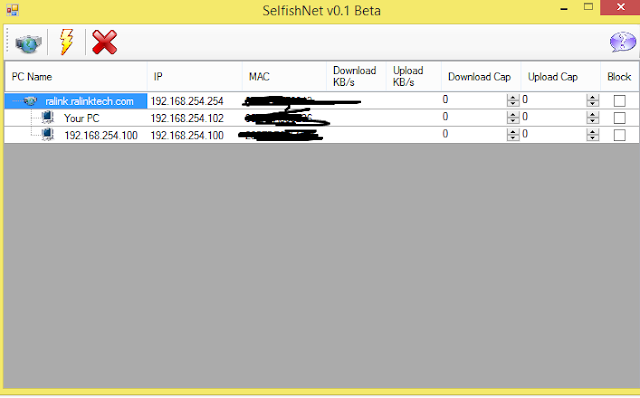Minimize the SelfishNet window
The height and width of the screenshot is (398, 640).
coord(564,9)
